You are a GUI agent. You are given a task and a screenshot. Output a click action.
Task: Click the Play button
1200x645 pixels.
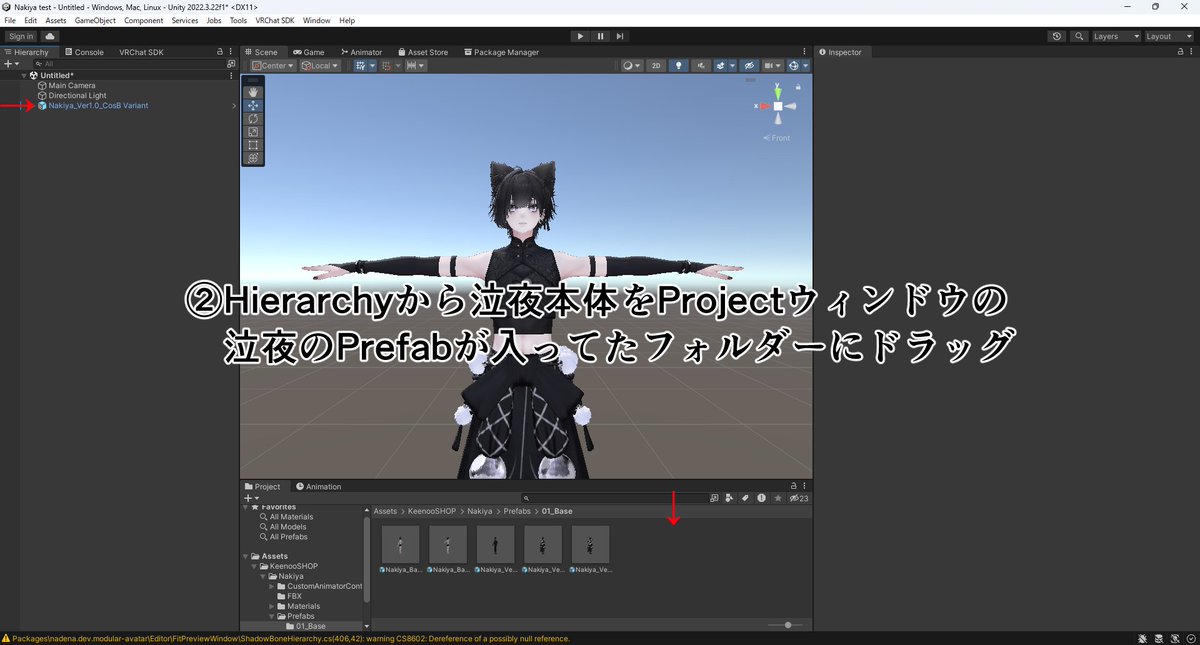point(579,36)
